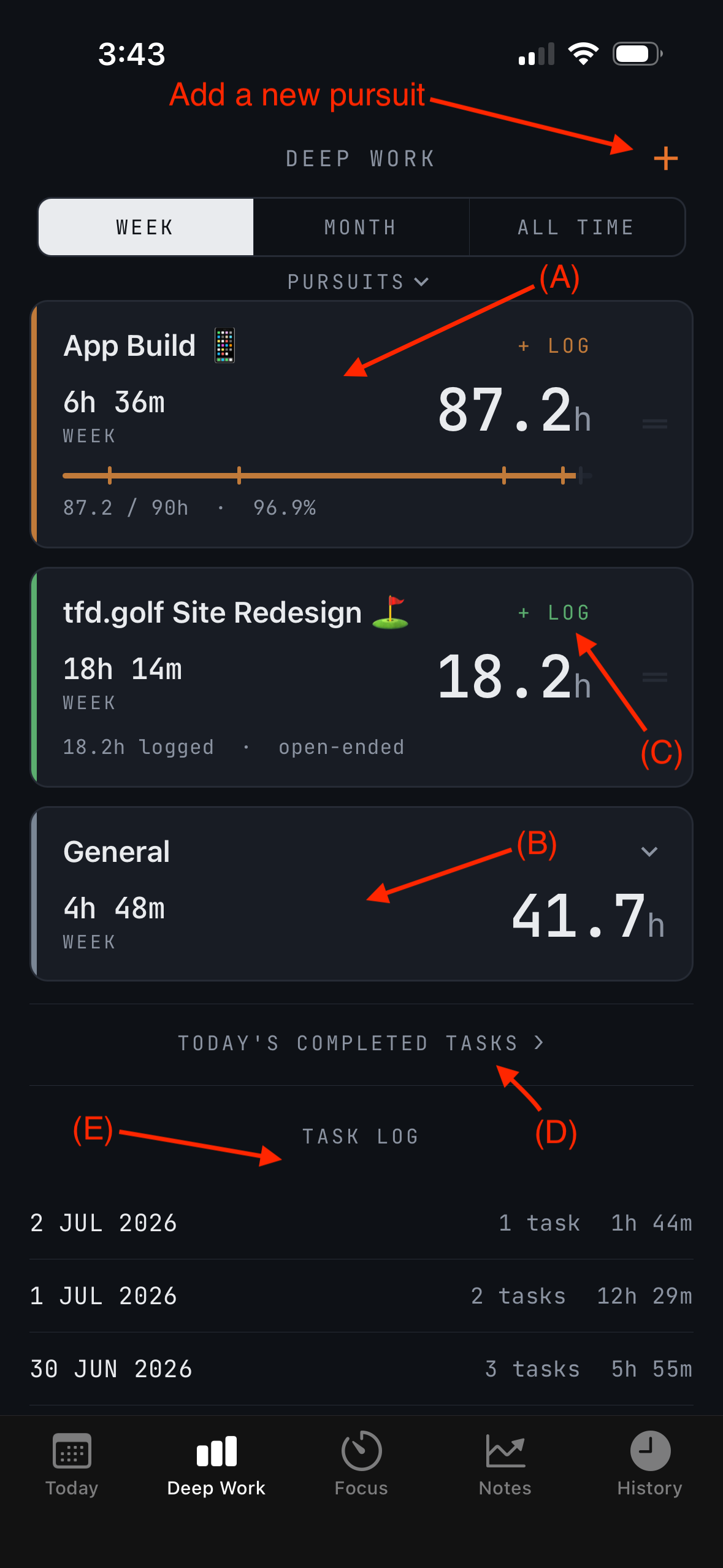Tap the 18h 14m week value
Screen dimensions: 723x1568
pos(123,669)
